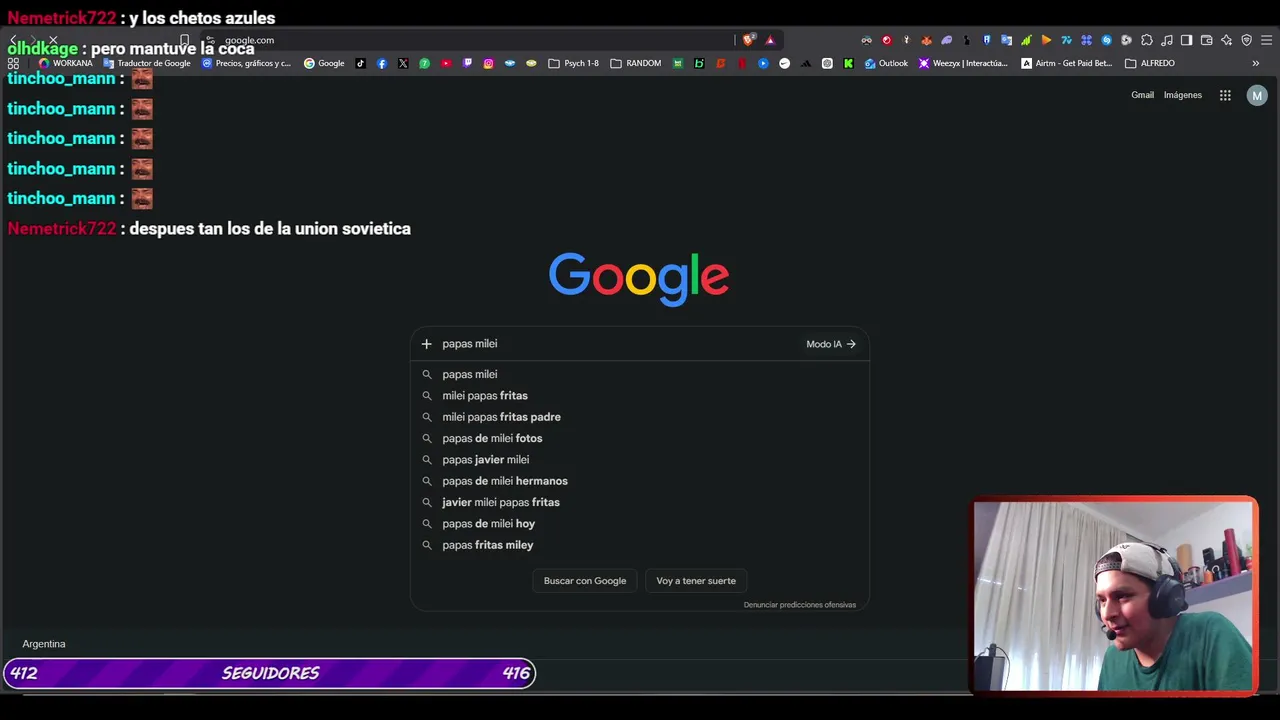
Task: Select suggestion 'javier milei papas fritas'
Action: 640,502
